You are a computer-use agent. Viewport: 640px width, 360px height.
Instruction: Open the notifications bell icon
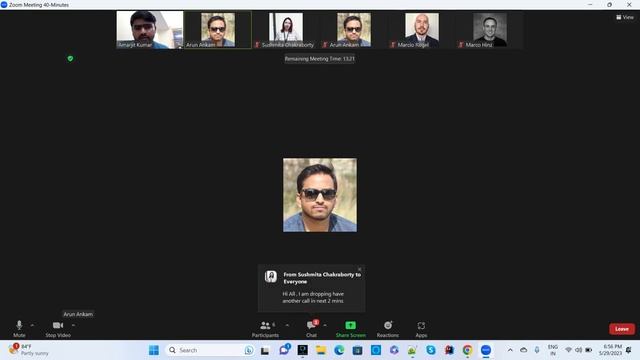coord(629,350)
